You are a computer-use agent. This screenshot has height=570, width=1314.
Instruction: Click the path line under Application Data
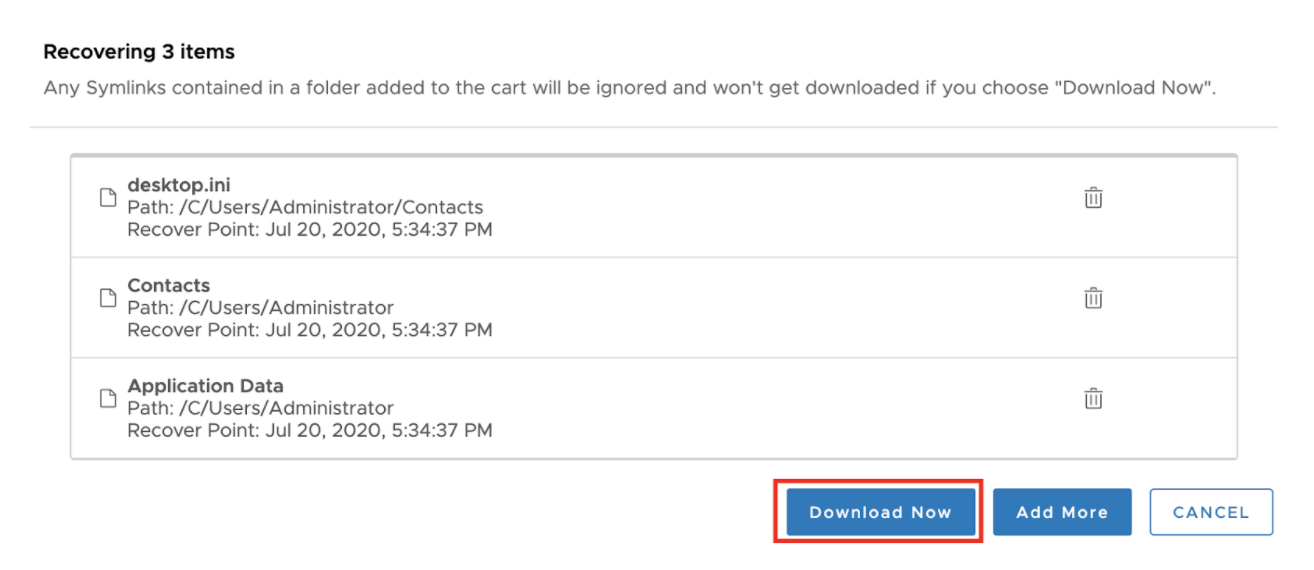[260, 408]
